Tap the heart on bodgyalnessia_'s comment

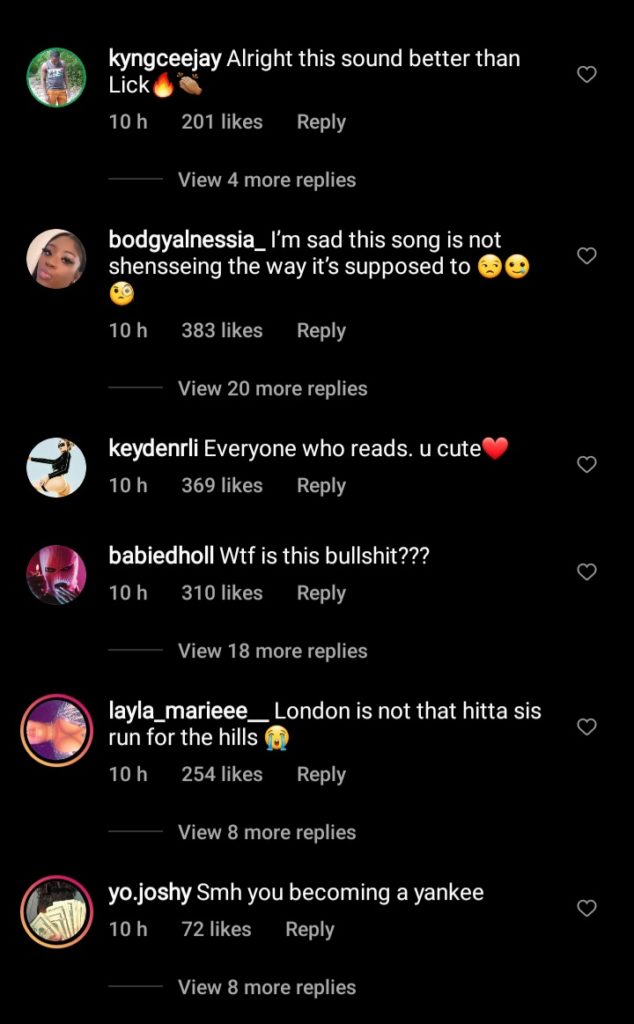click(587, 256)
